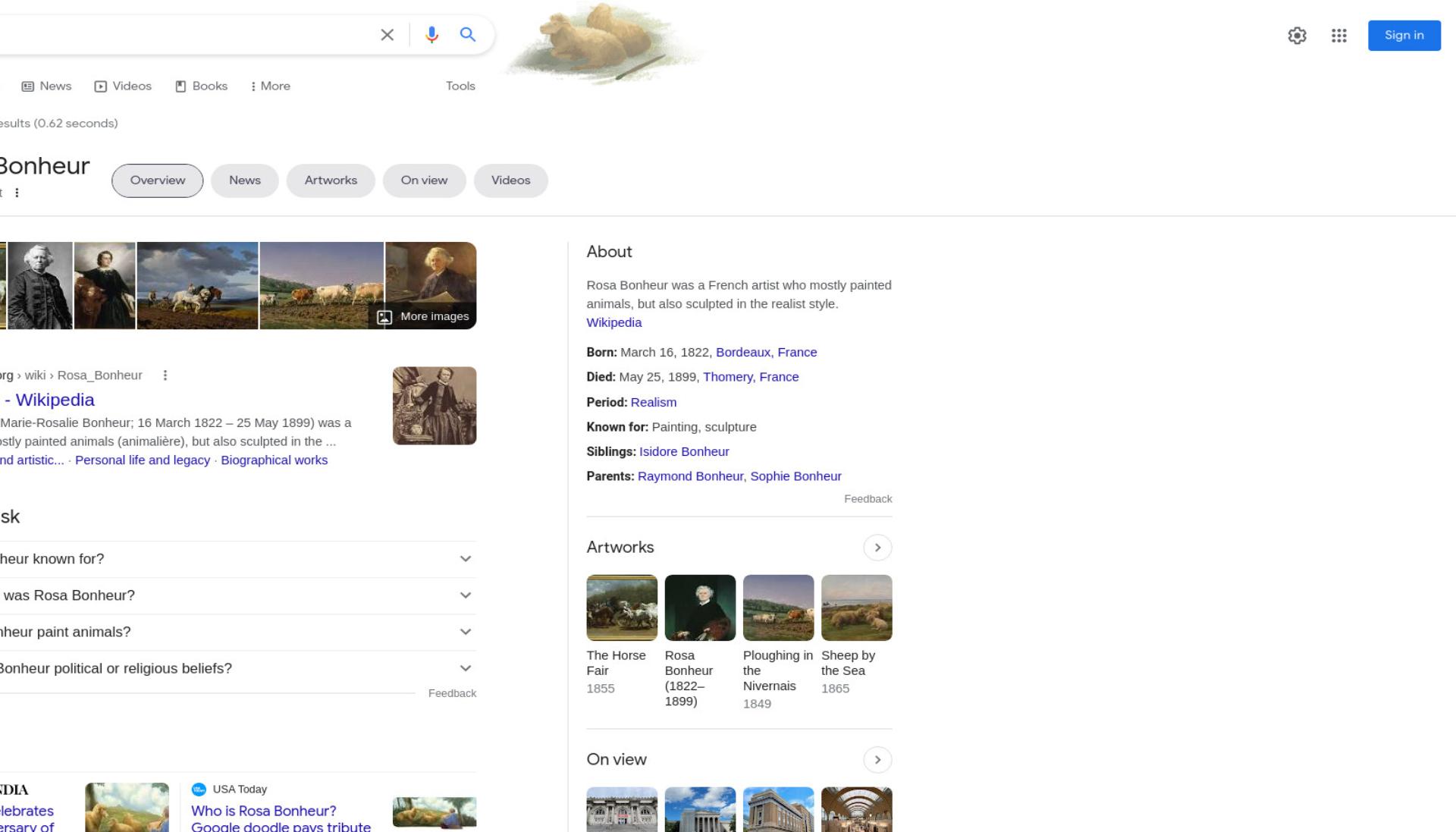Open the settings gear icon
Viewport: 1456px width, 832px height.
click(1297, 36)
